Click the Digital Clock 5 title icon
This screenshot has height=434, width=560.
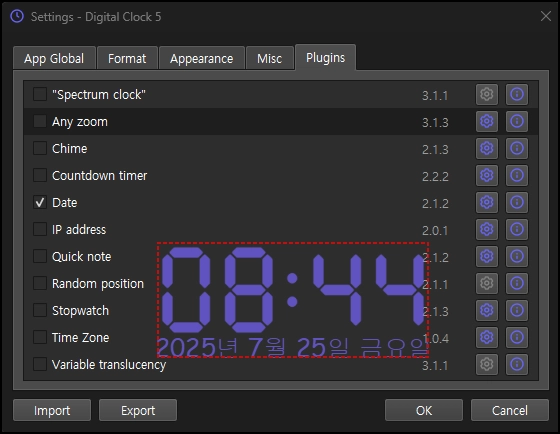17,16
